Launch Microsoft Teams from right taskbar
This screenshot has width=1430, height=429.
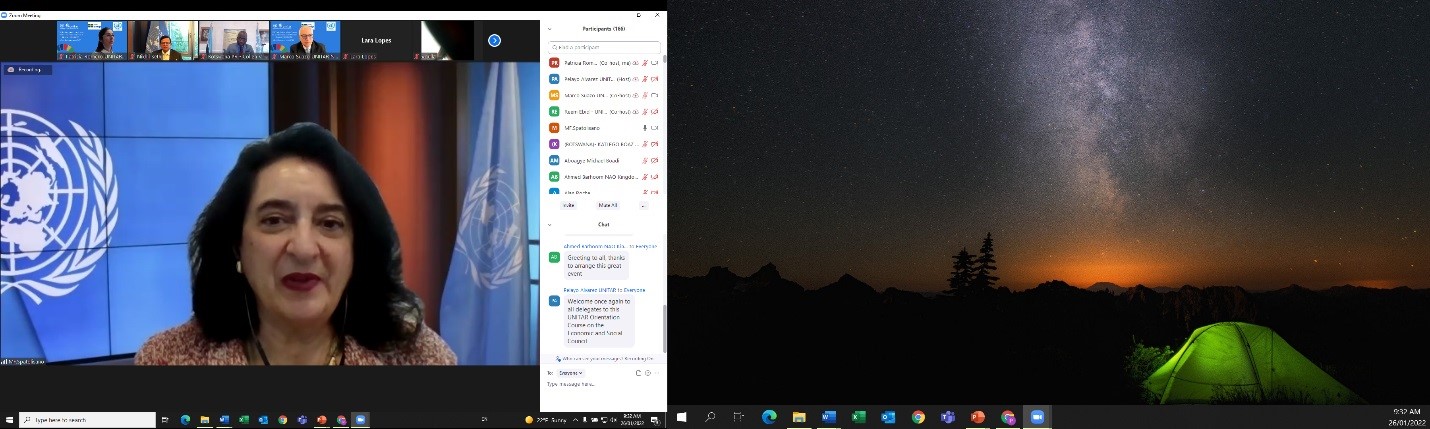948,417
